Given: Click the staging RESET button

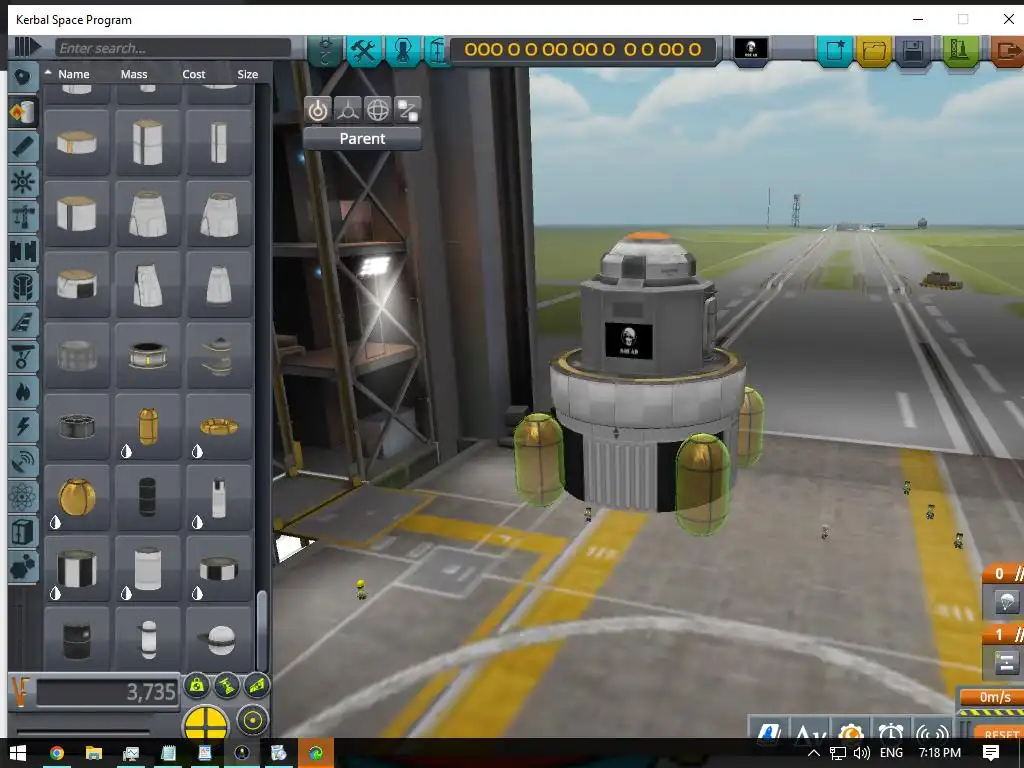Looking at the screenshot, I should 1000,733.
